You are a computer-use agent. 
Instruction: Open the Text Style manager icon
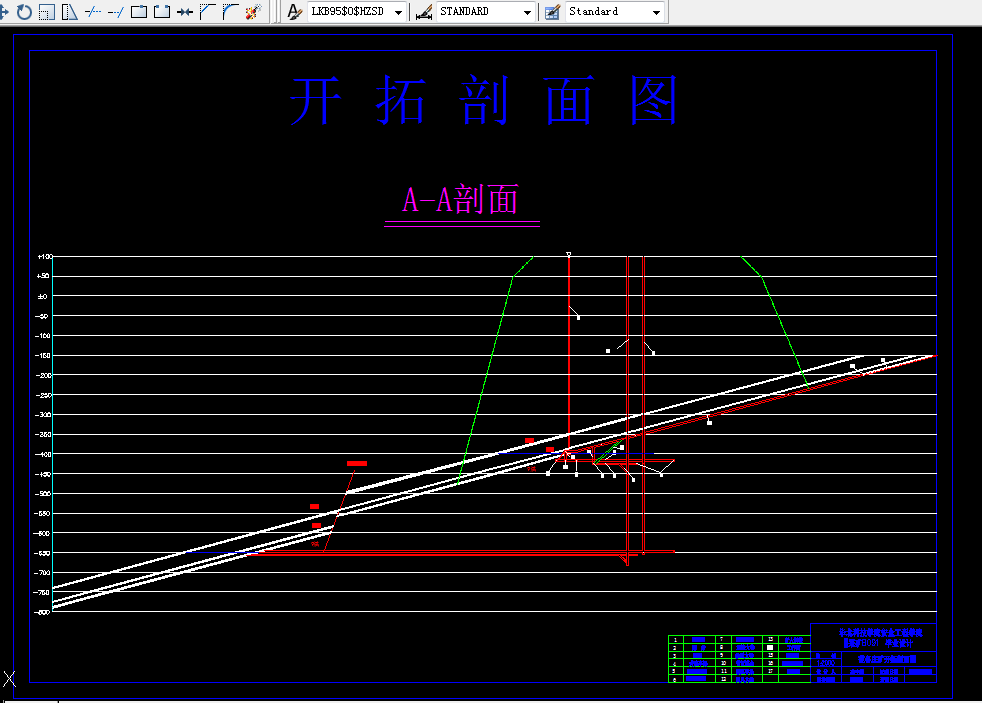tap(294, 11)
